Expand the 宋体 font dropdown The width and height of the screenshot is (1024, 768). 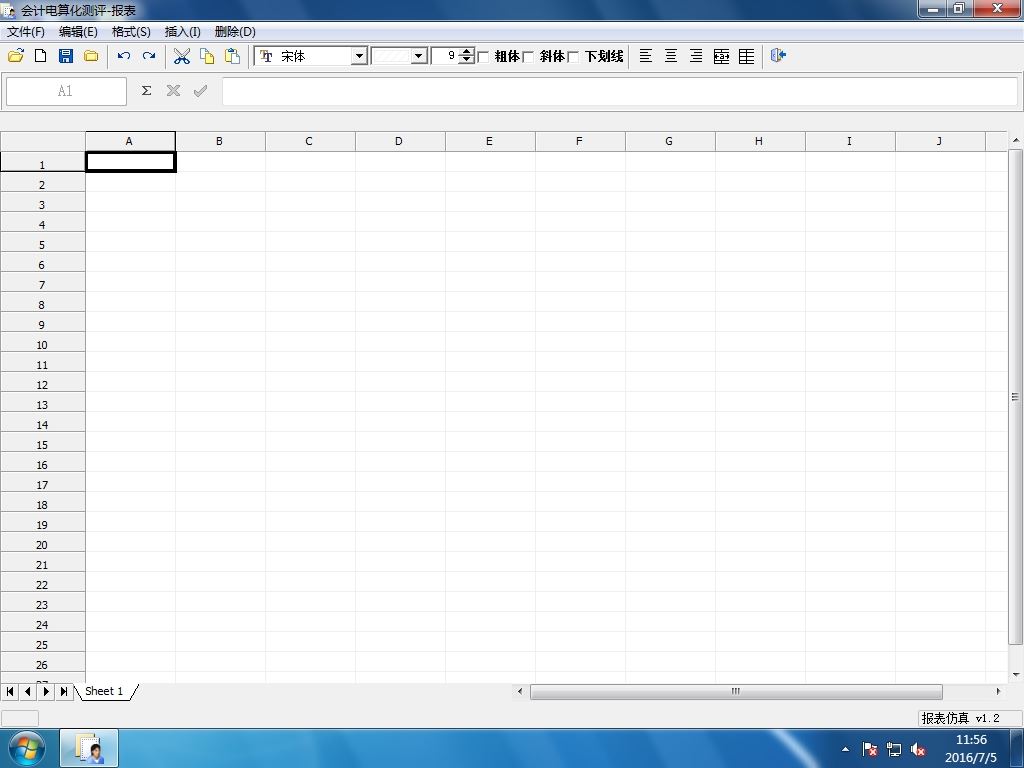359,56
